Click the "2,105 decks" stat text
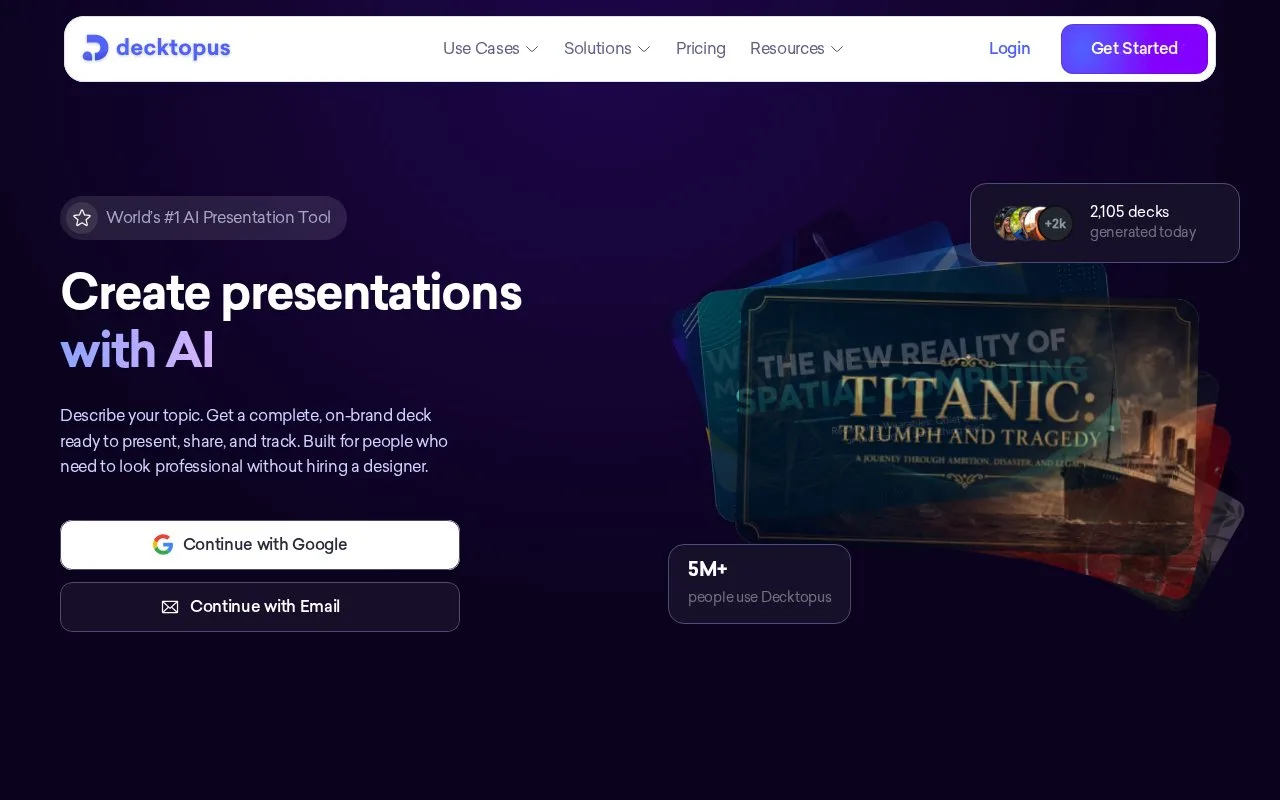Screen dimensions: 1280x800 click(x=1129, y=212)
